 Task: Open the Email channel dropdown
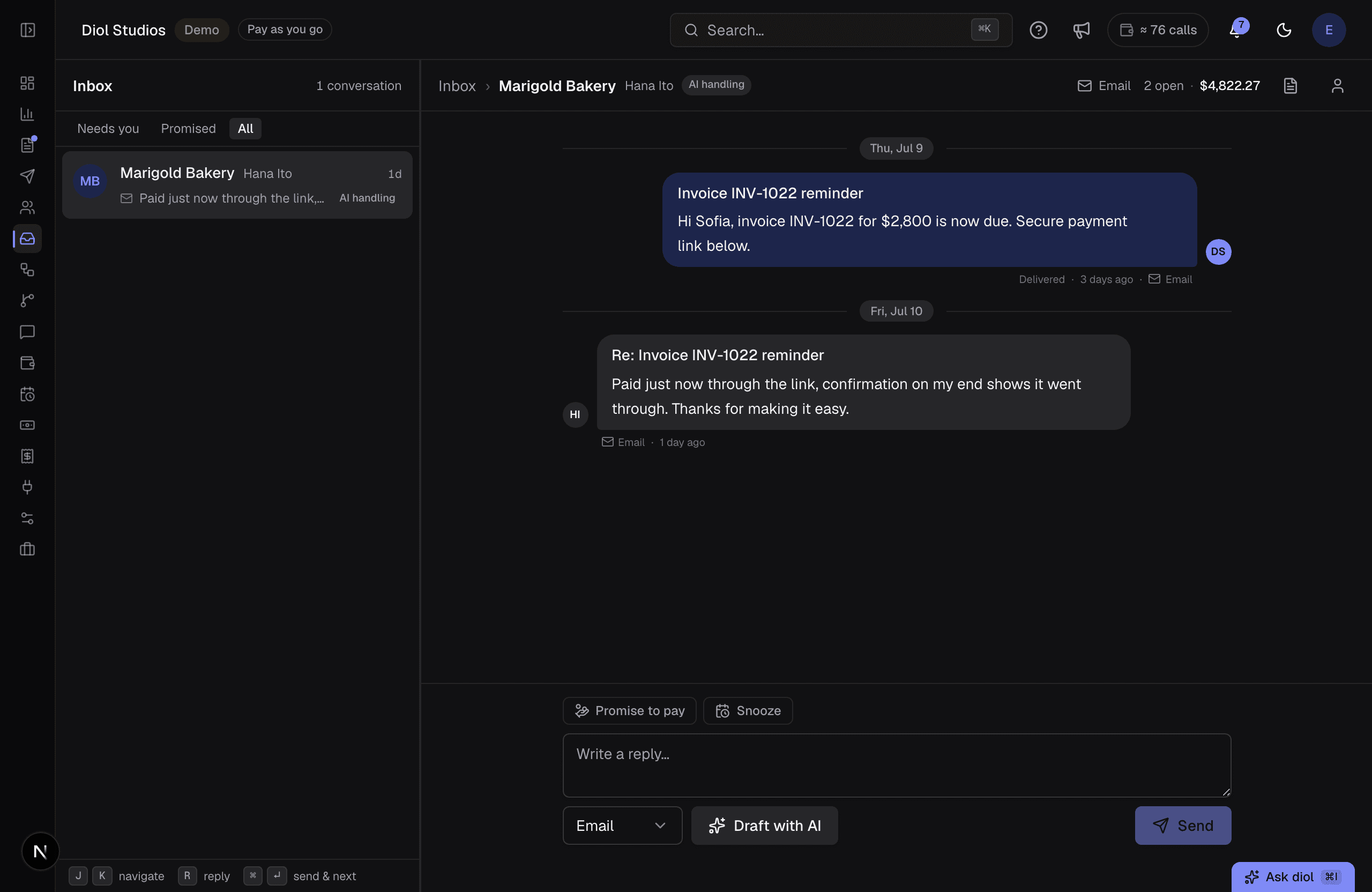pyautogui.click(x=623, y=826)
